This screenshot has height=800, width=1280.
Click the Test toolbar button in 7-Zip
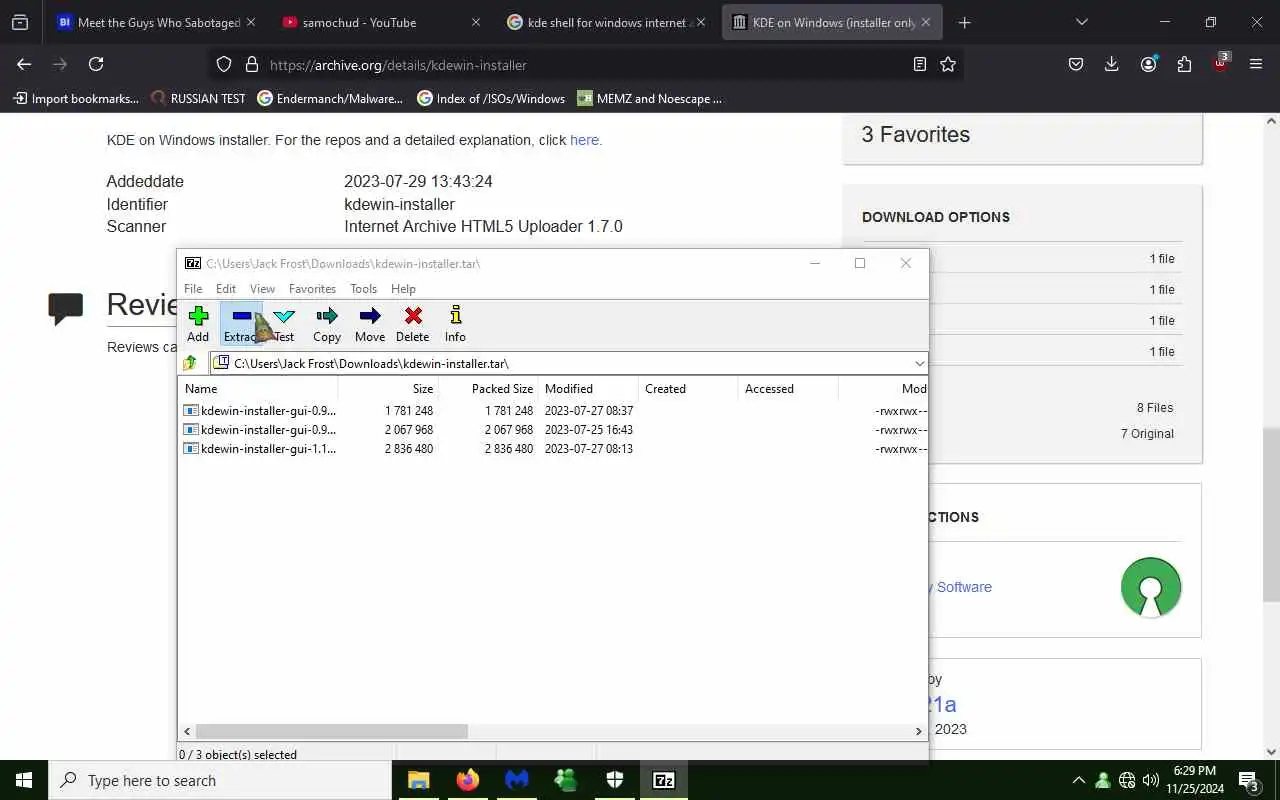(x=284, y=324)
